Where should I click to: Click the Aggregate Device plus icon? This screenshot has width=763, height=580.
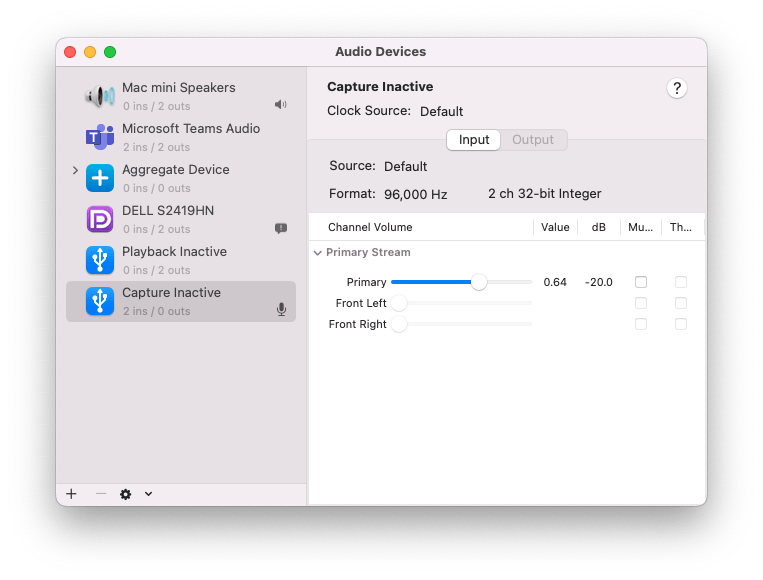pos(100,178)
